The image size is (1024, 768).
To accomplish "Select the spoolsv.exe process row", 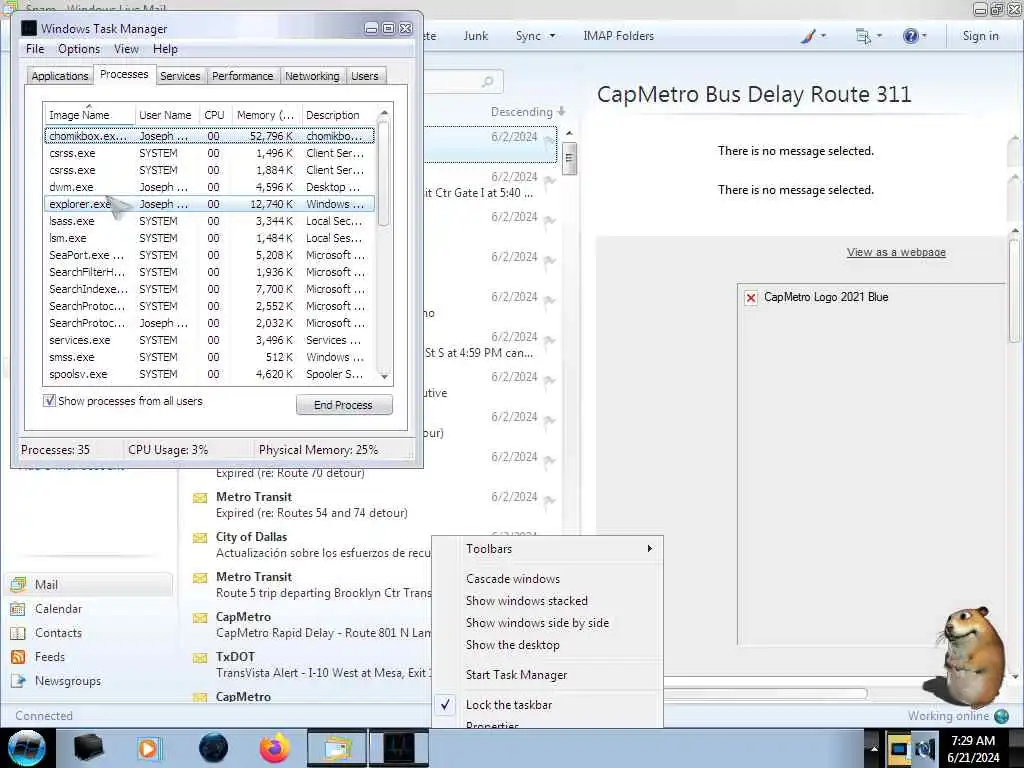I will click(x=209, y=374).
